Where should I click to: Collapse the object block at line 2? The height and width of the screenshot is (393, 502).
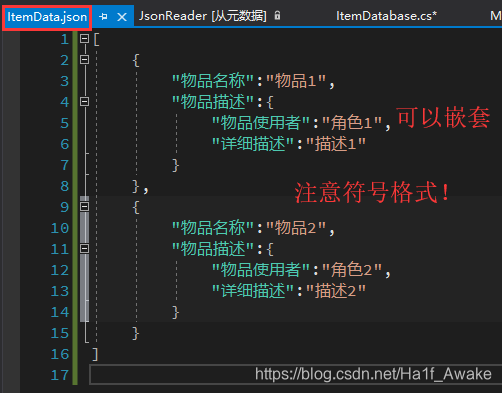click(84, 60)
